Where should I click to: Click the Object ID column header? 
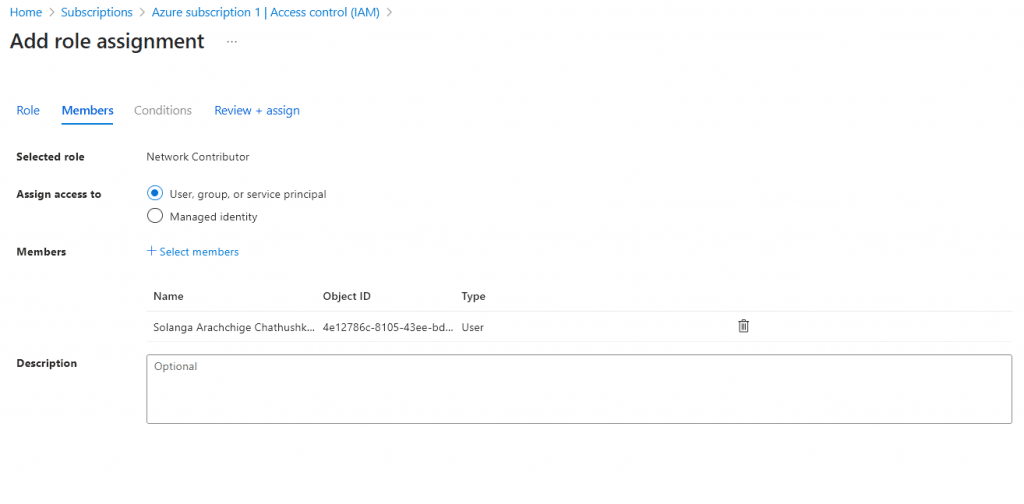point(347,296)
